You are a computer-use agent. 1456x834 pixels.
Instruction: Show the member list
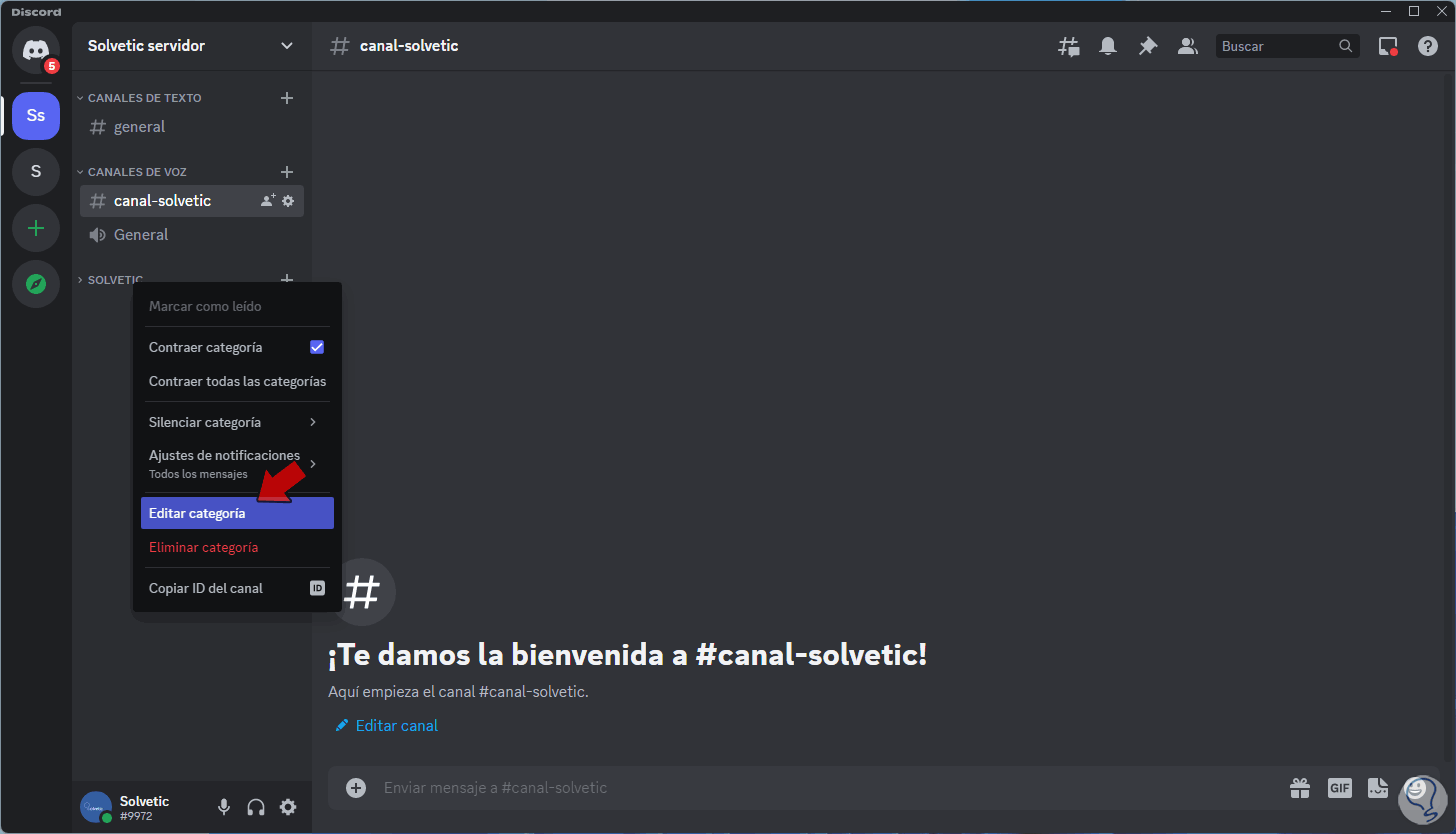[1188, 46]
